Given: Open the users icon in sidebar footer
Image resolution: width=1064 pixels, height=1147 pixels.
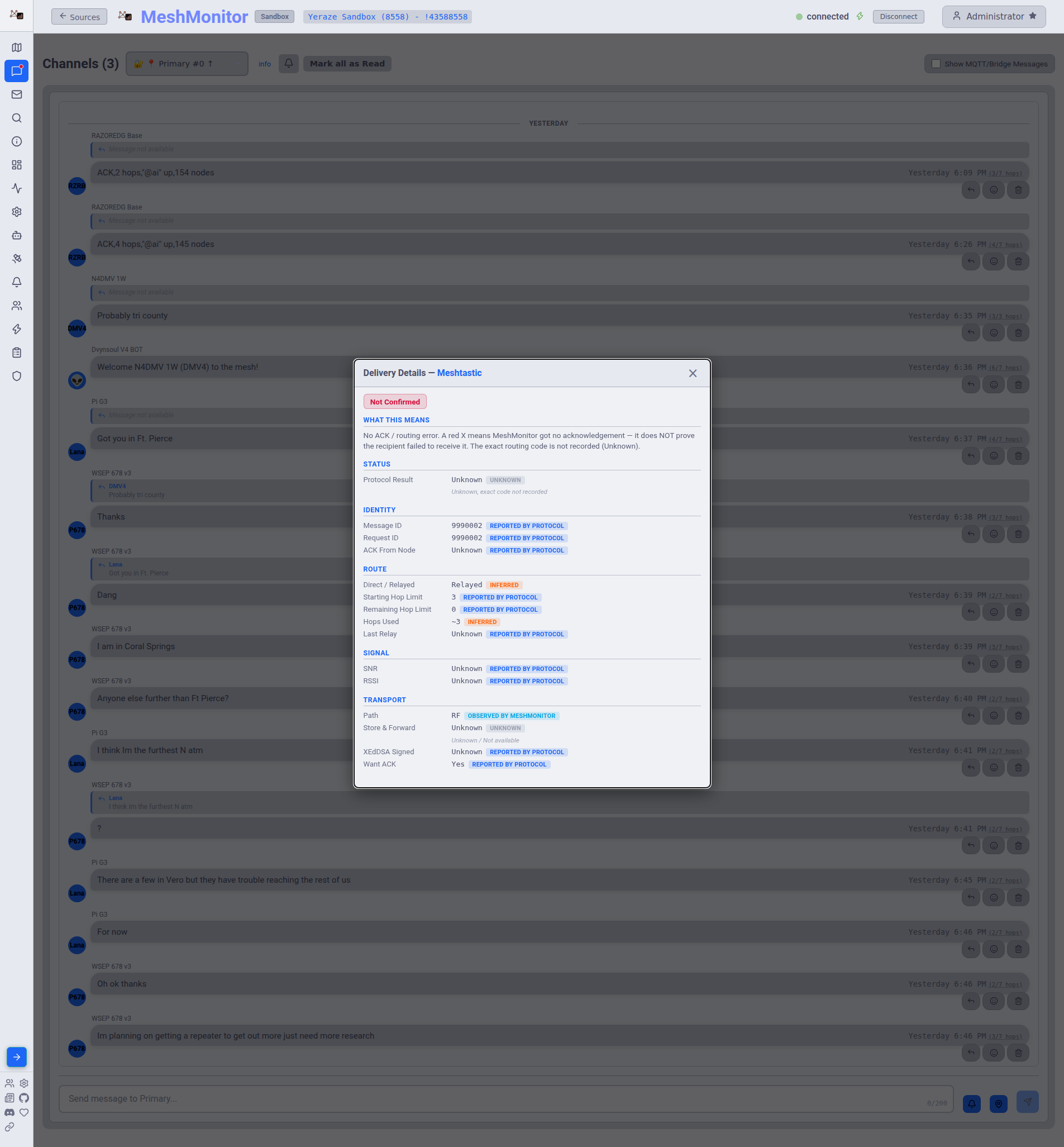Looking at the screenshot, I should (x=10, y=1083).
